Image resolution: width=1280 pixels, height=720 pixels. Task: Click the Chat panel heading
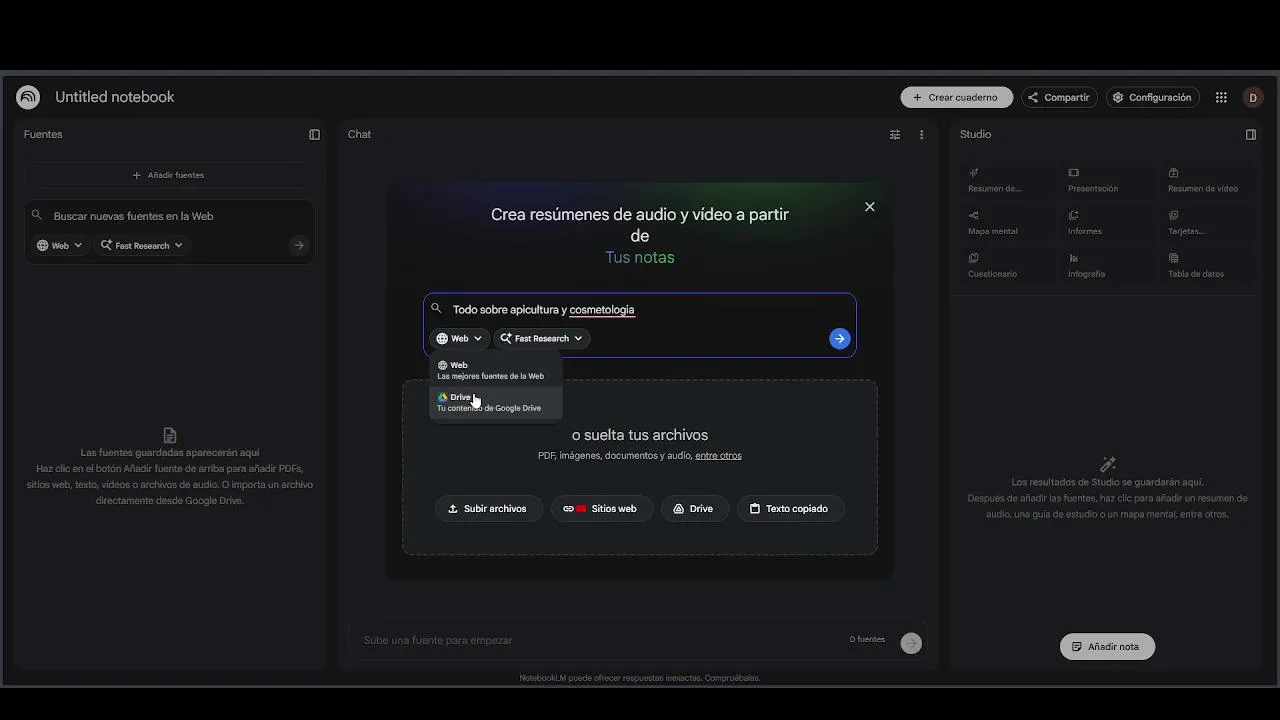[359, 135]
